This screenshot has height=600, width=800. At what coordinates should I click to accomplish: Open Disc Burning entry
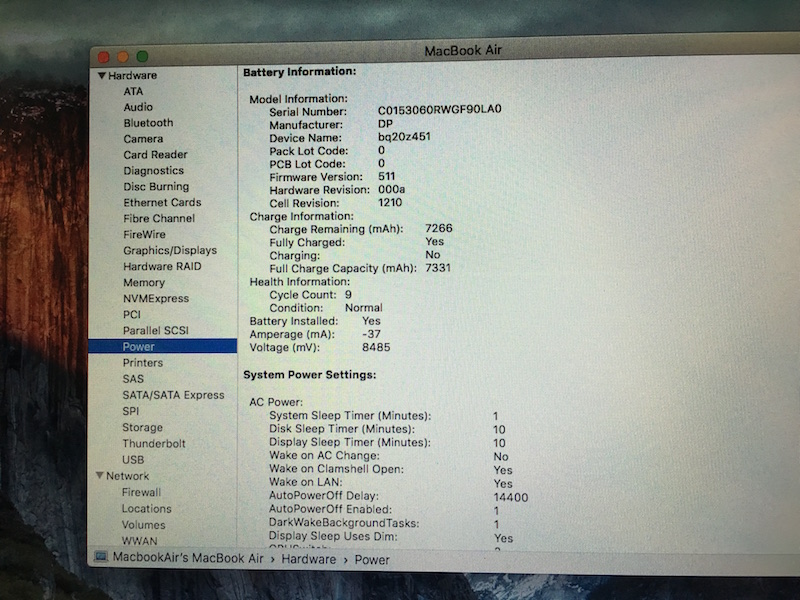point(156,186)
